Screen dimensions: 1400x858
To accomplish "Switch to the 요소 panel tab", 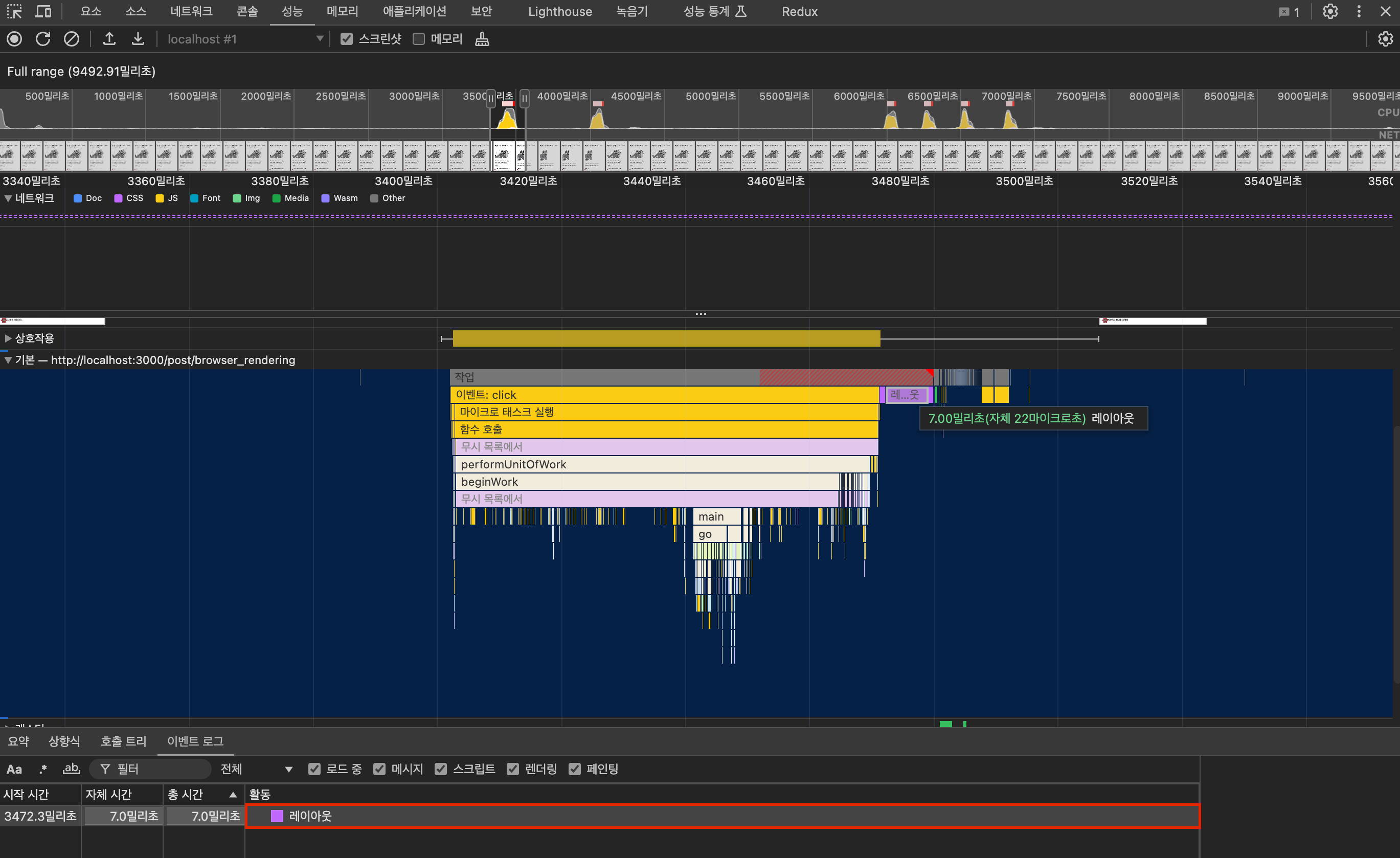I will [91, 11].
